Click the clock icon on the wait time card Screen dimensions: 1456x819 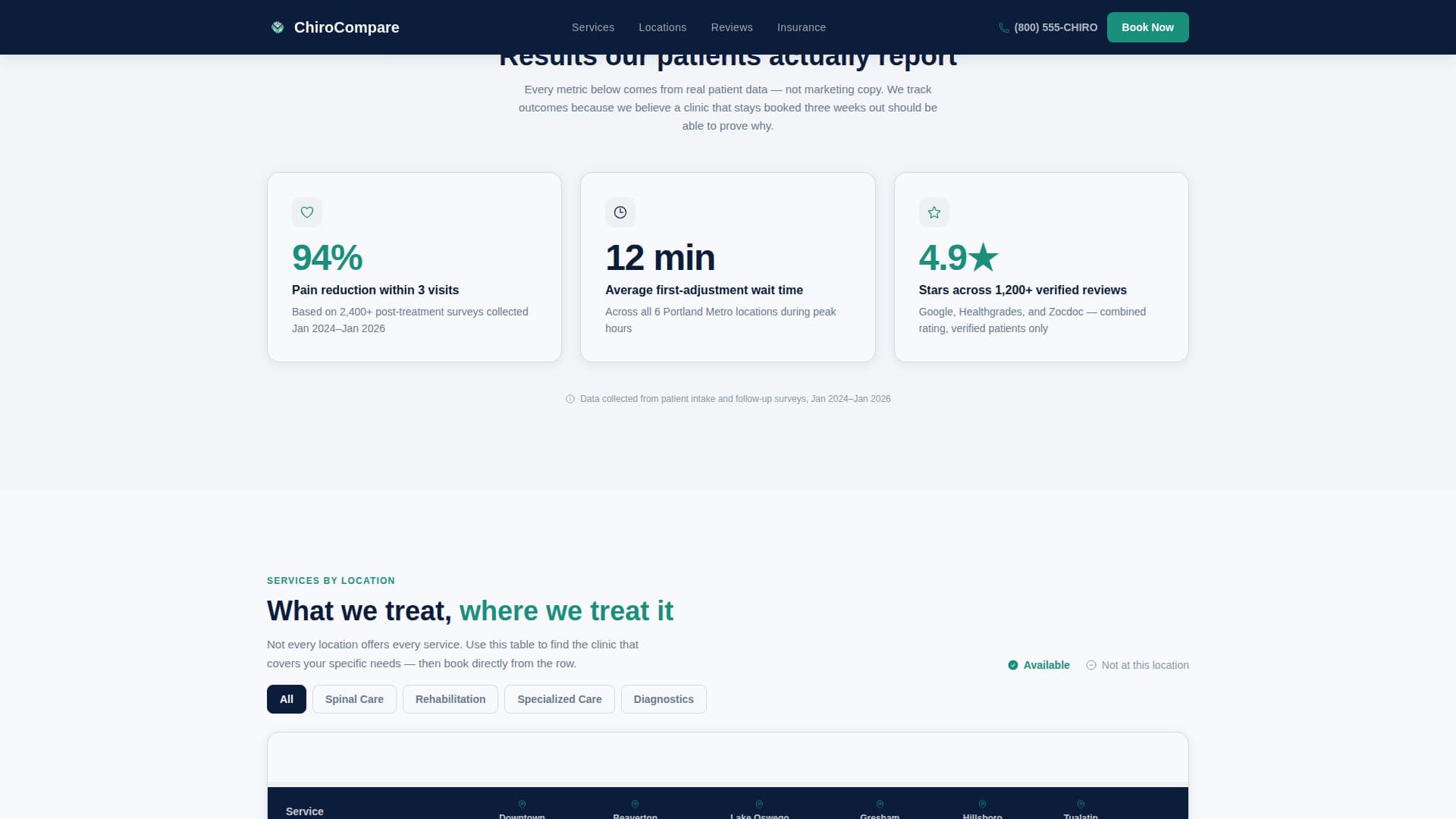point(620,212)
